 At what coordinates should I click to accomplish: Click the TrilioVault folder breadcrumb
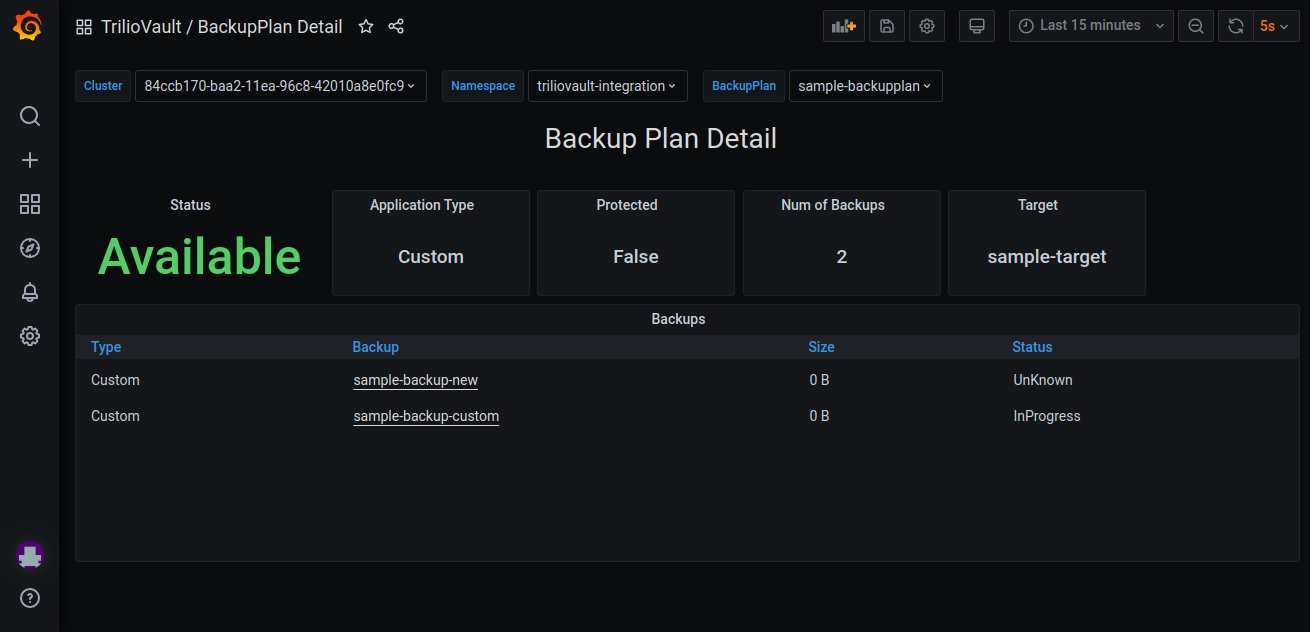[141, 27]
